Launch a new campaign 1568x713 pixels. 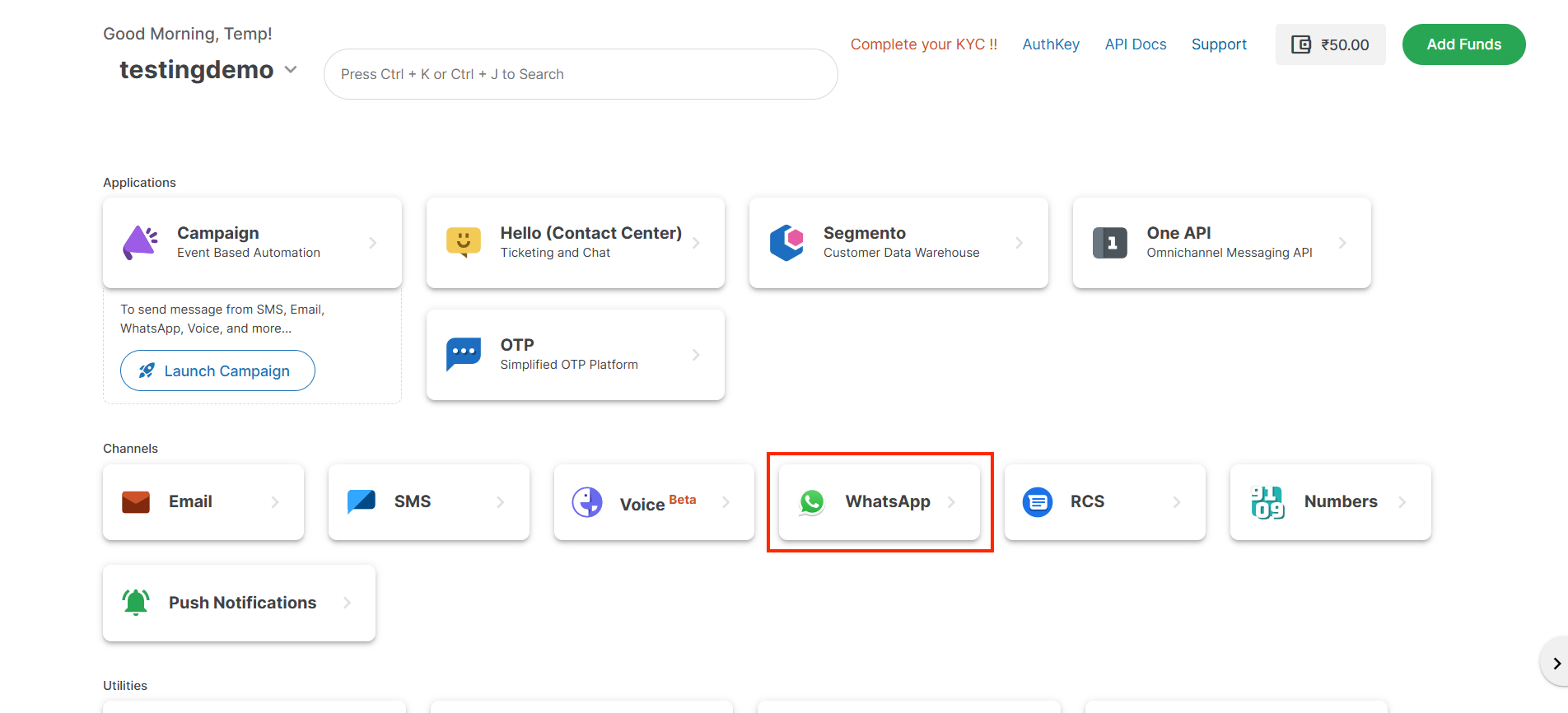pos(217,370)
